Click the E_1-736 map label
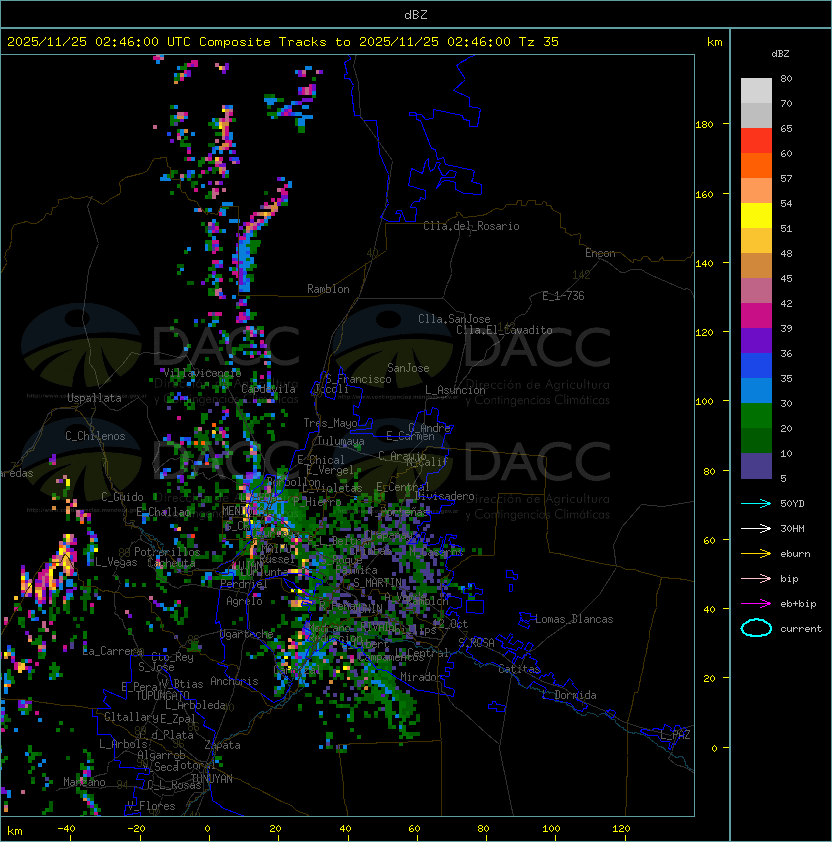This screenshot has height=842, width=832. tap(563, 296)
